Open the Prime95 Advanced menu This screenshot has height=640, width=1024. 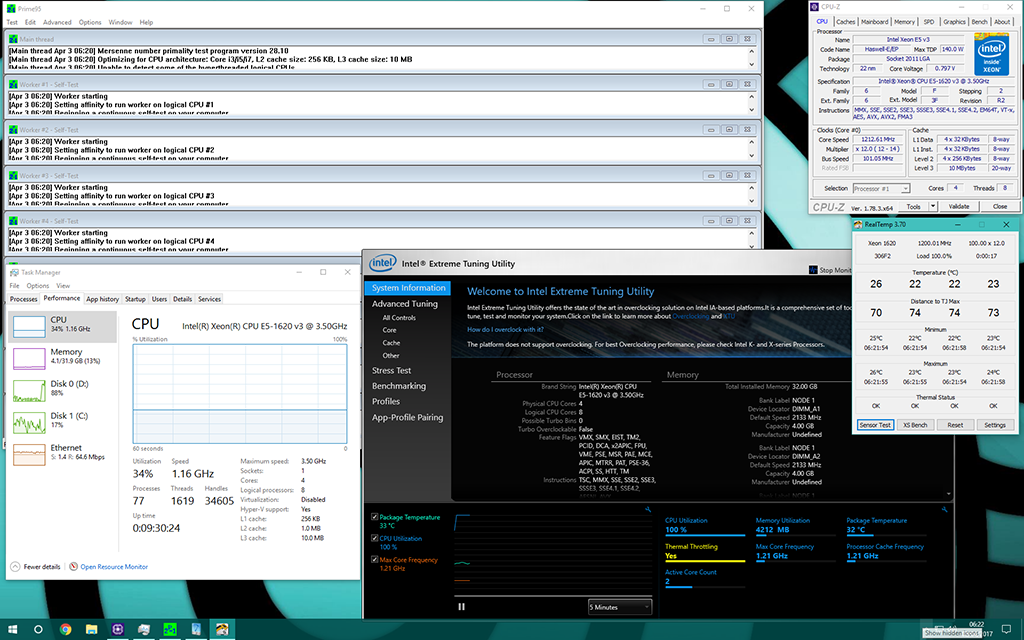57,22
